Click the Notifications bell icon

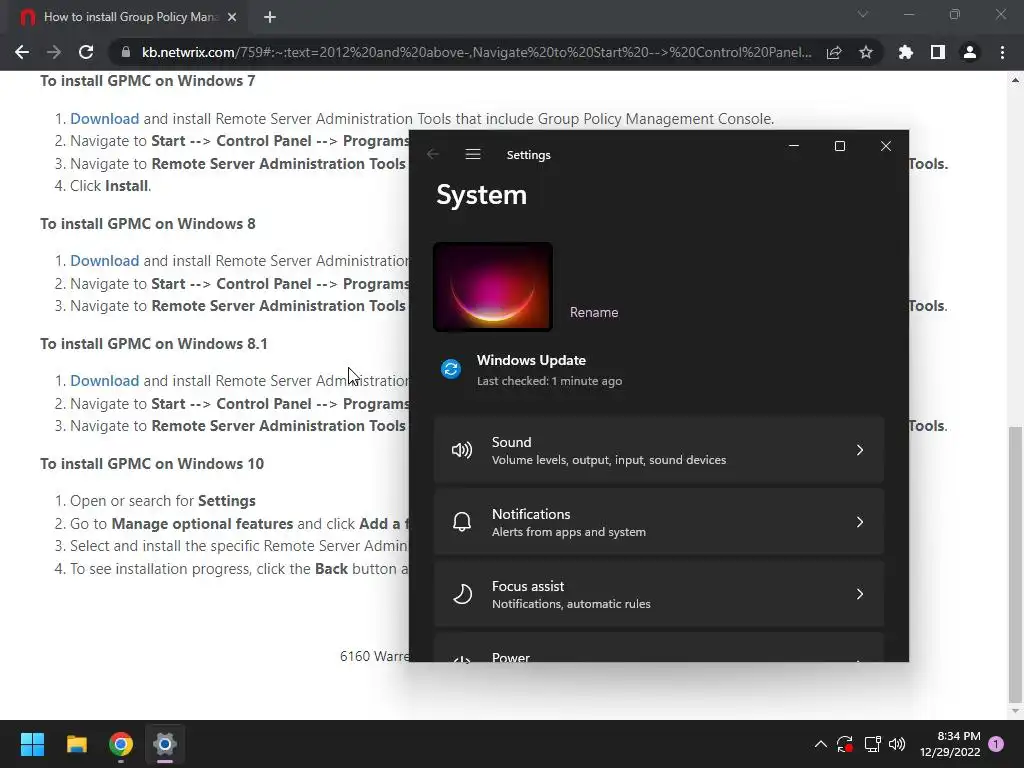tap(462, 522)
